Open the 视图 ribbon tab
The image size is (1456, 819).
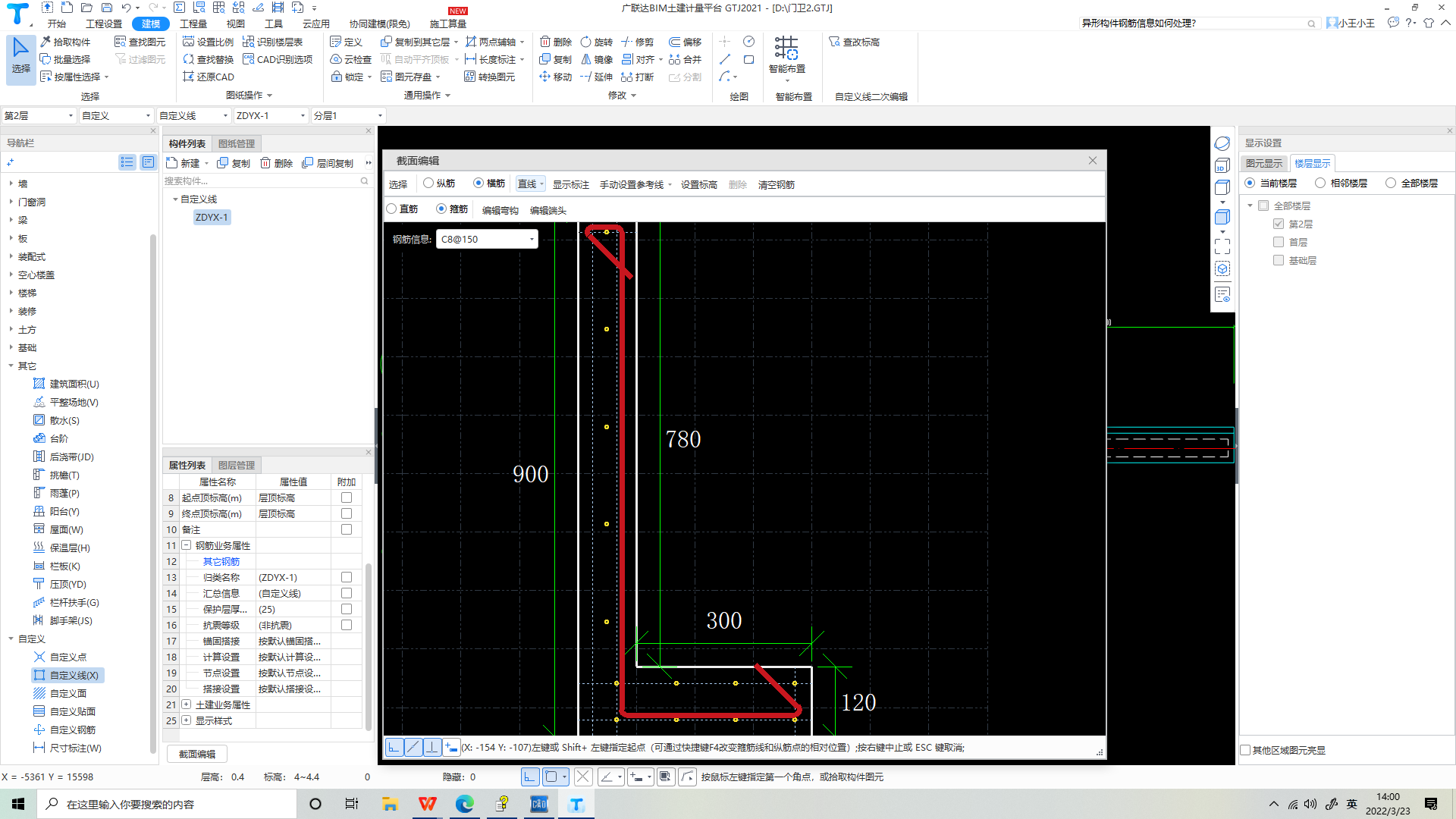(236, 24)
